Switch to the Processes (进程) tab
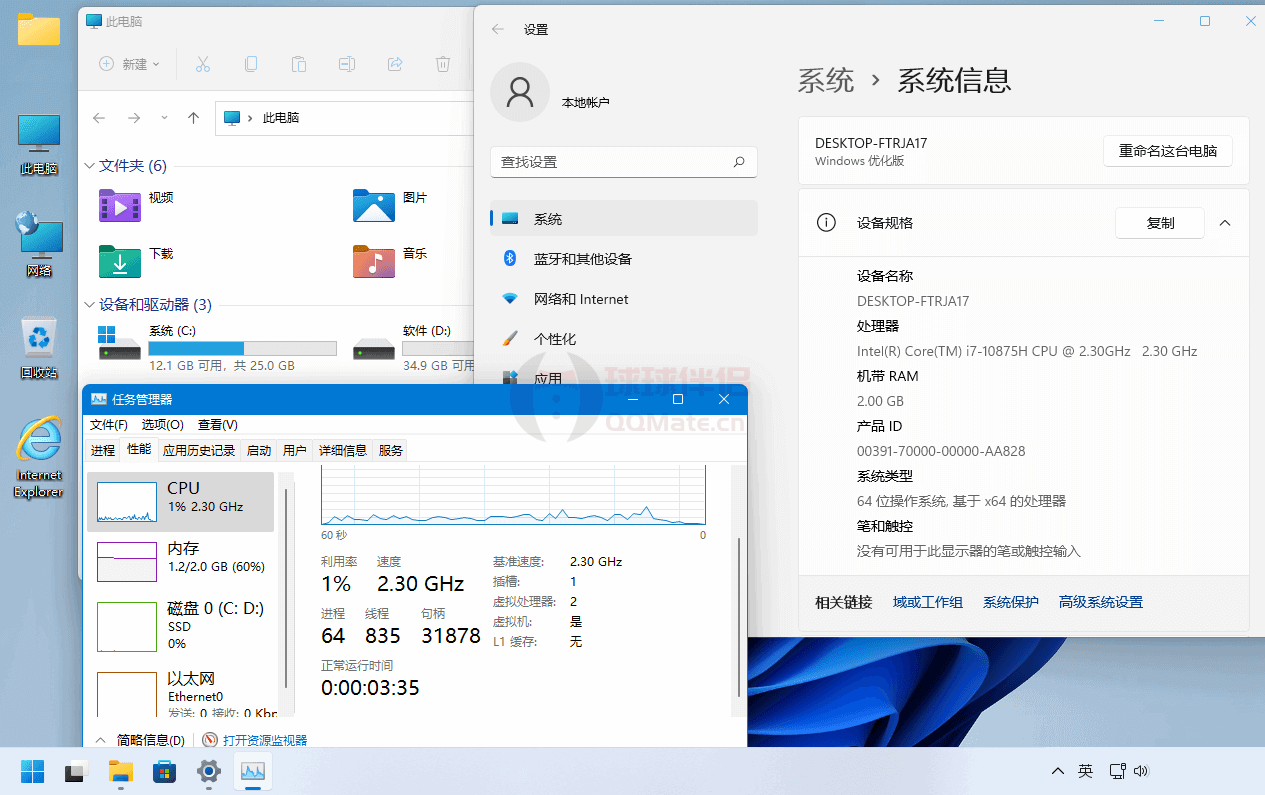 [103, 451]
